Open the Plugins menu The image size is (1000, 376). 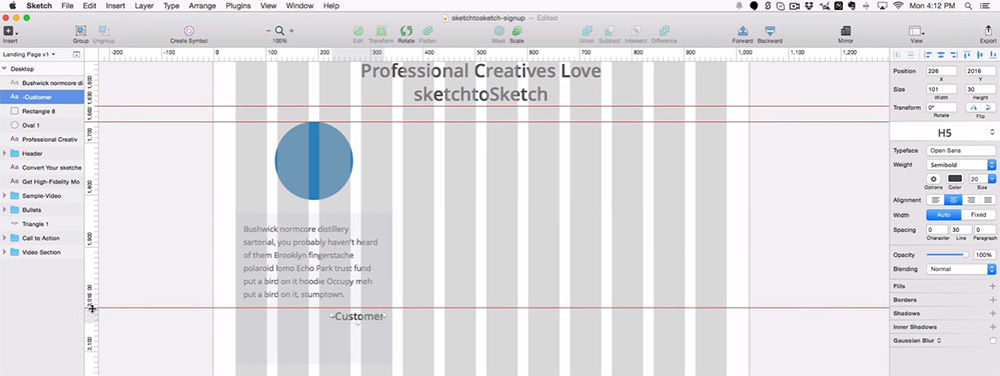click(x=238, y=6)
